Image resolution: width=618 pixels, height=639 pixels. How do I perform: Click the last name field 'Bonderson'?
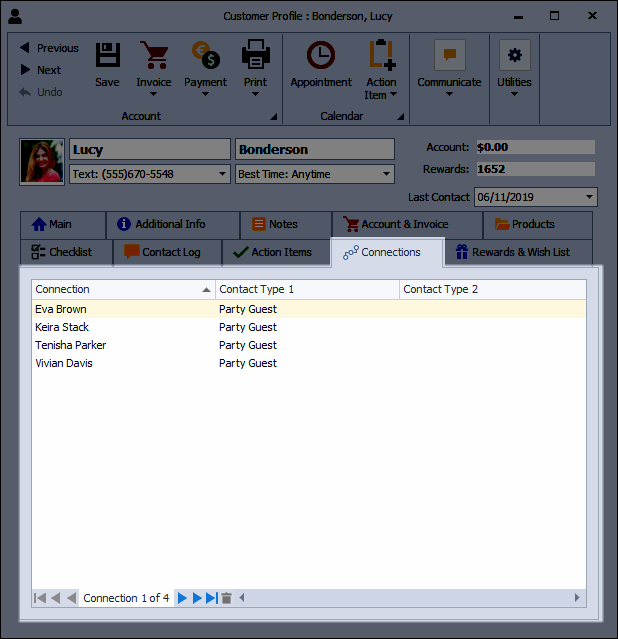click(315, 149)
